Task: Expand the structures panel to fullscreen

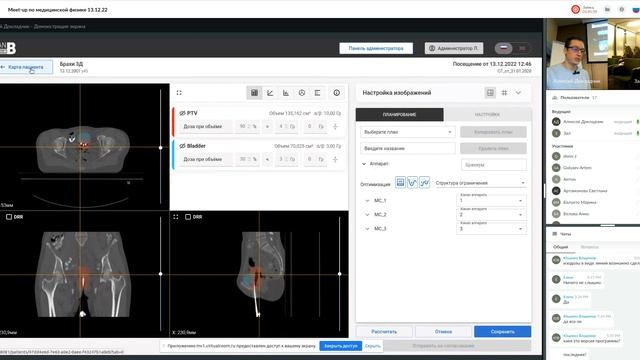Action: (179, 93)
